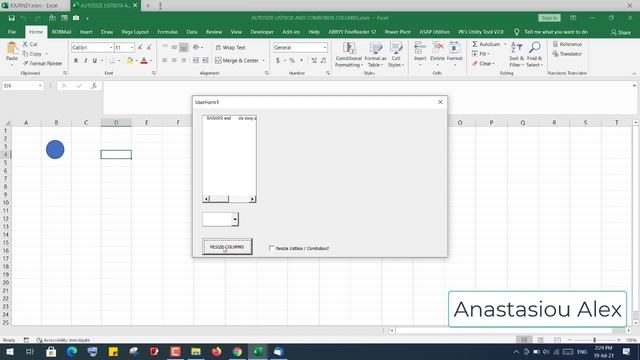Click the listbox scroll right arrow
Screen dimensions: 640x360
pyautogui.click(x=252, y=199)
